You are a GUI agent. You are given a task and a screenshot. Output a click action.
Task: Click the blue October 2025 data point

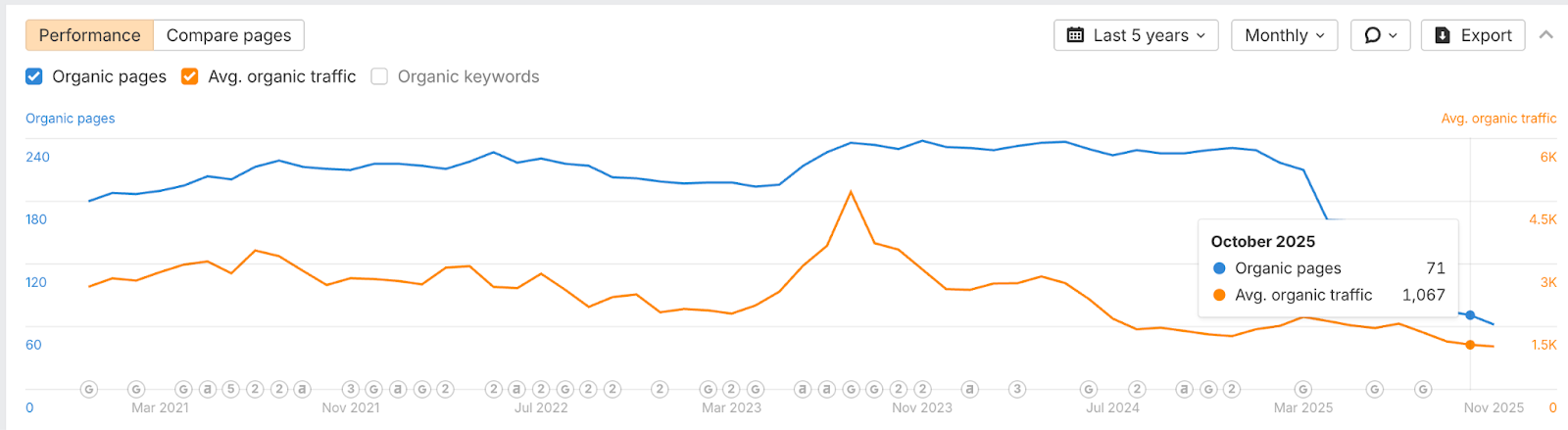[x=1470, y=315]
